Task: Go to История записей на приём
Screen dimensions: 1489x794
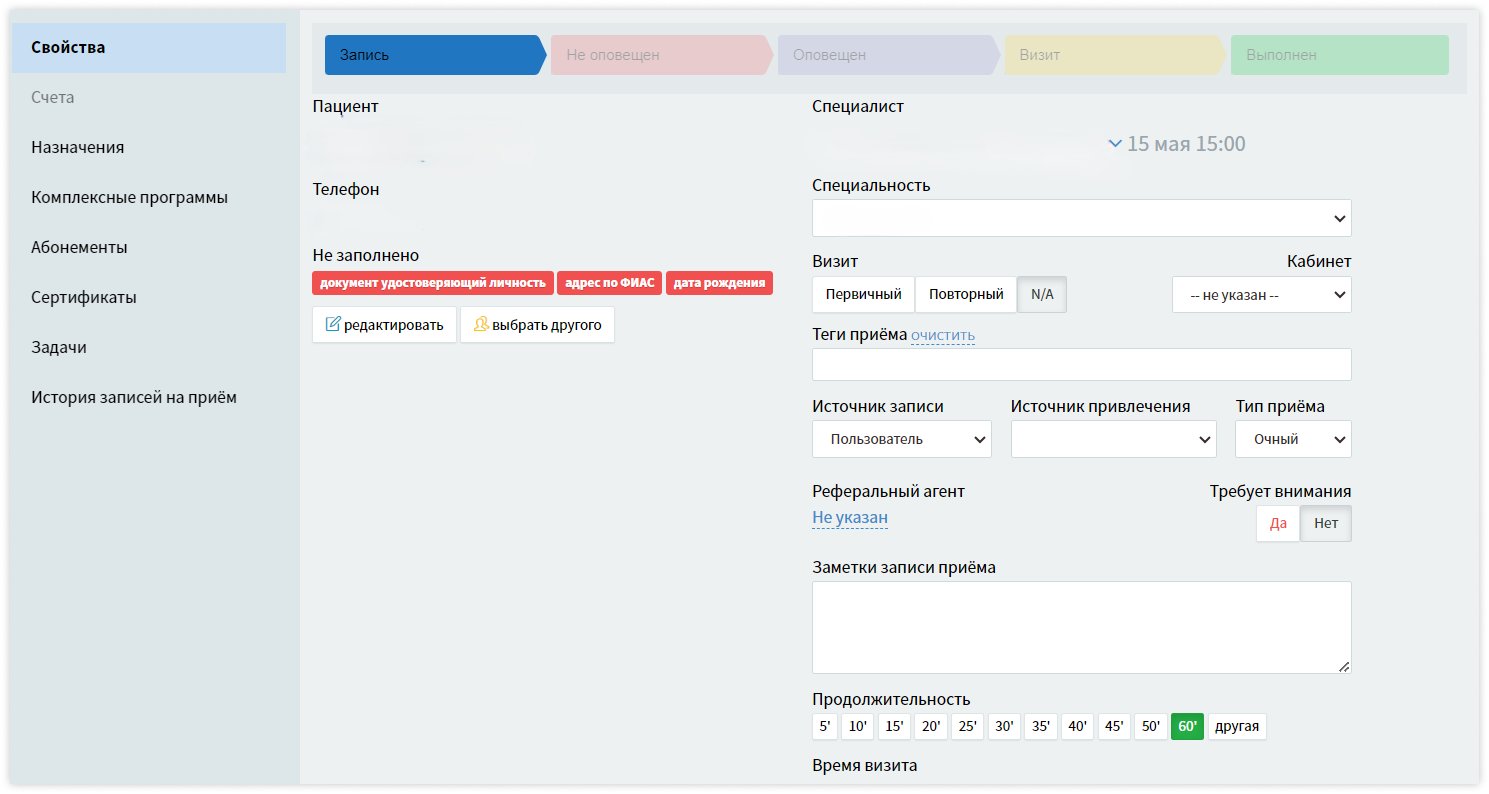Action: [x=134, y=397]
